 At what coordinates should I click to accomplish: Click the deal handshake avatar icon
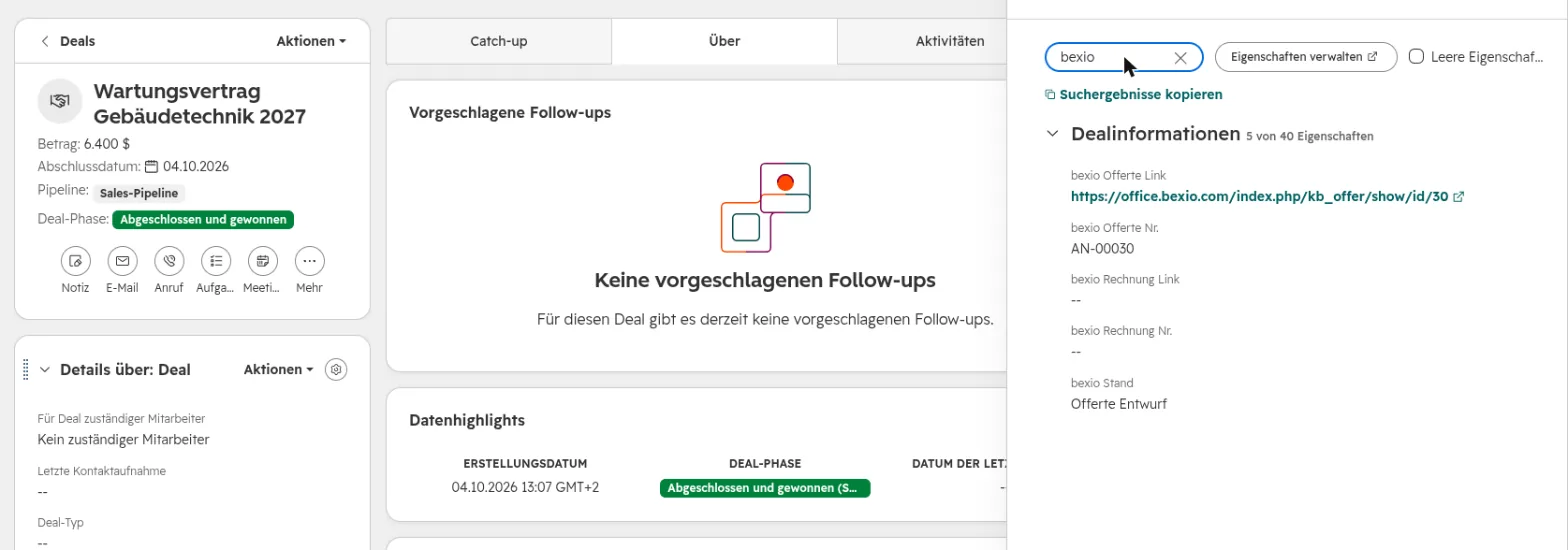pyautogui.click(x=59, y=101)
